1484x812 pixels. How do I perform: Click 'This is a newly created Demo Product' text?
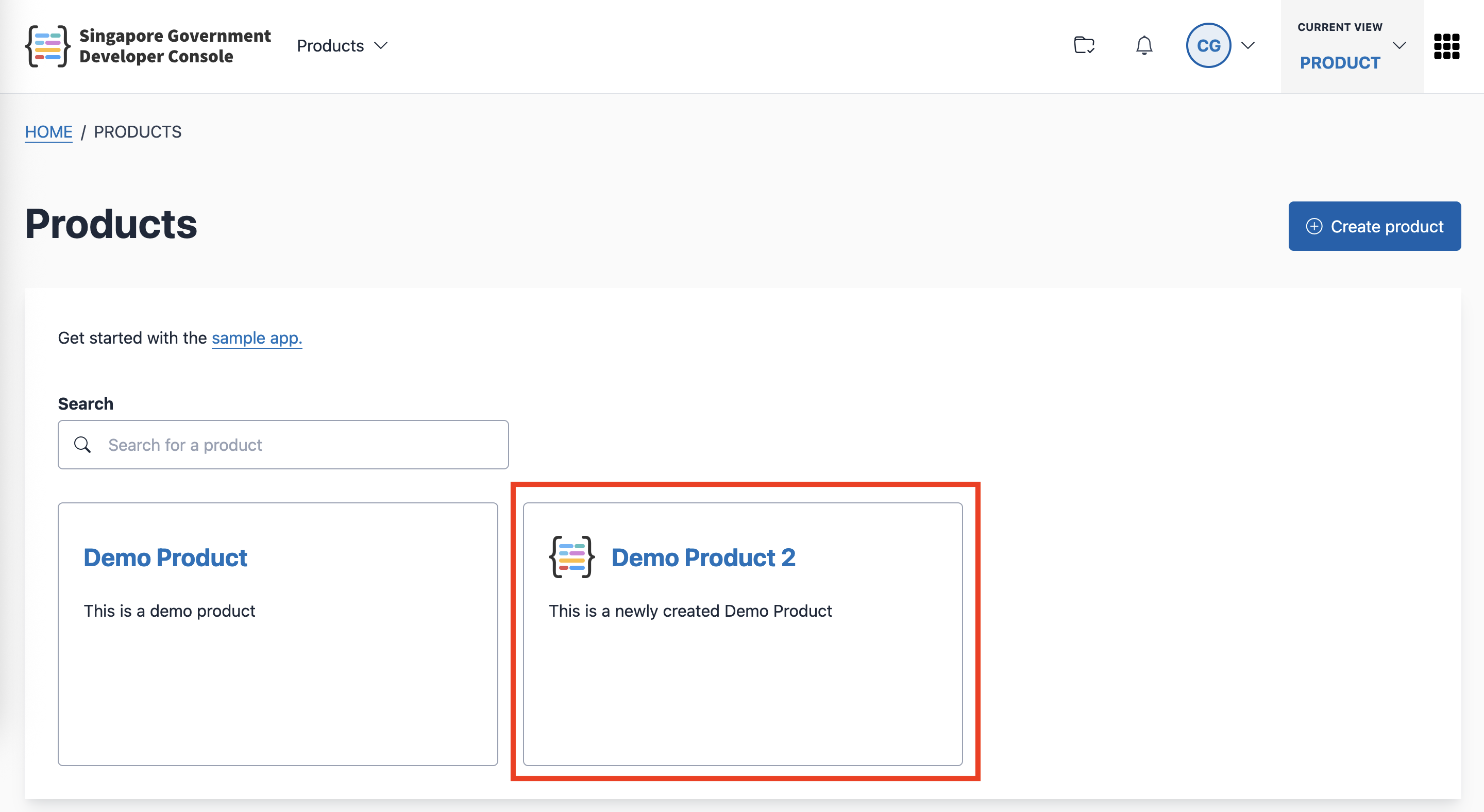690,611
